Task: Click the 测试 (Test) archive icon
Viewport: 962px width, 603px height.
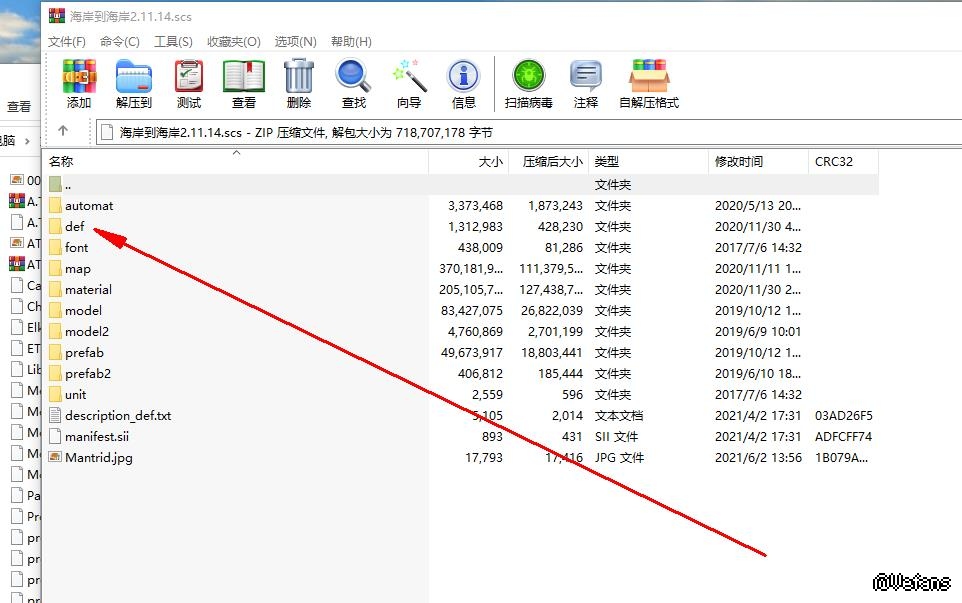Action: point(188,78)
